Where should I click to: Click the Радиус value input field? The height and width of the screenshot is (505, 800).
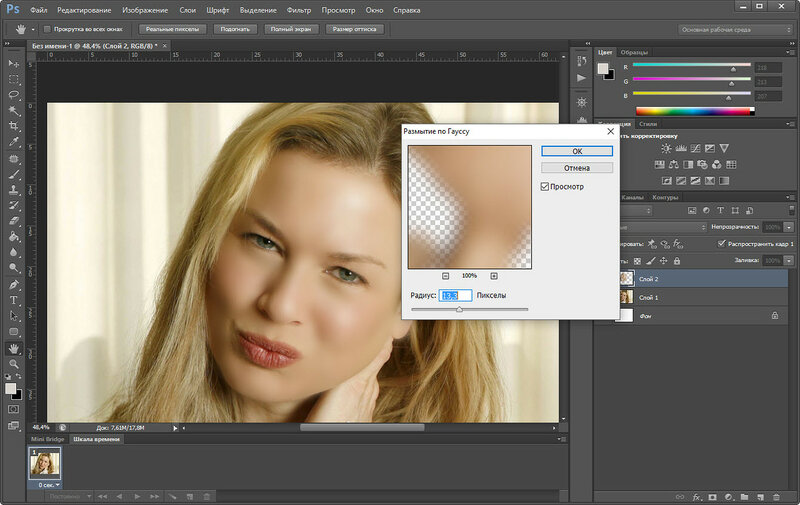pos(455,296)
